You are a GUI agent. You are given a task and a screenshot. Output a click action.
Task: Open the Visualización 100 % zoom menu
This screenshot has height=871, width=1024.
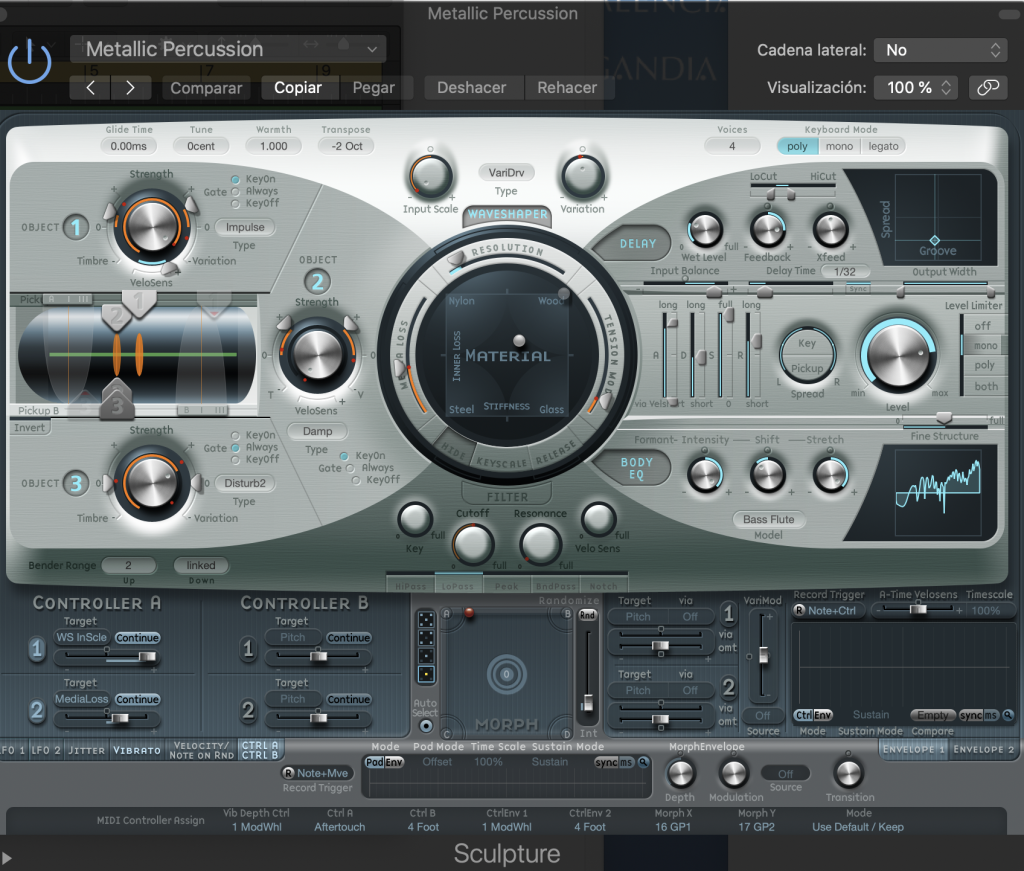[916, 87]
